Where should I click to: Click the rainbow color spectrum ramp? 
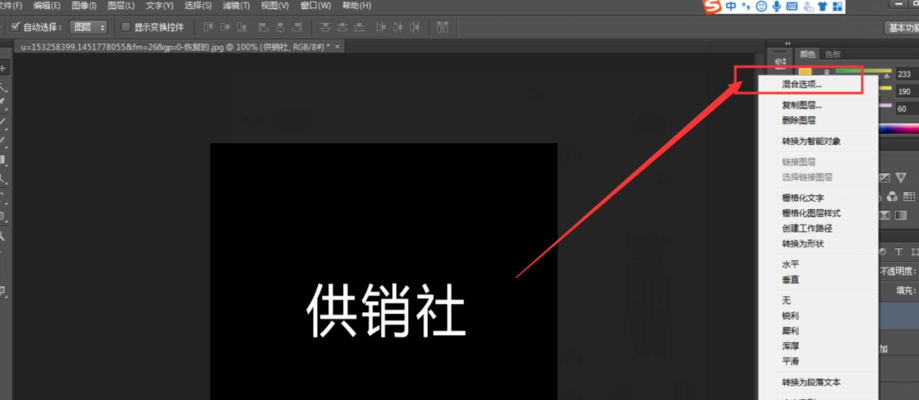[x=897, y=129]
